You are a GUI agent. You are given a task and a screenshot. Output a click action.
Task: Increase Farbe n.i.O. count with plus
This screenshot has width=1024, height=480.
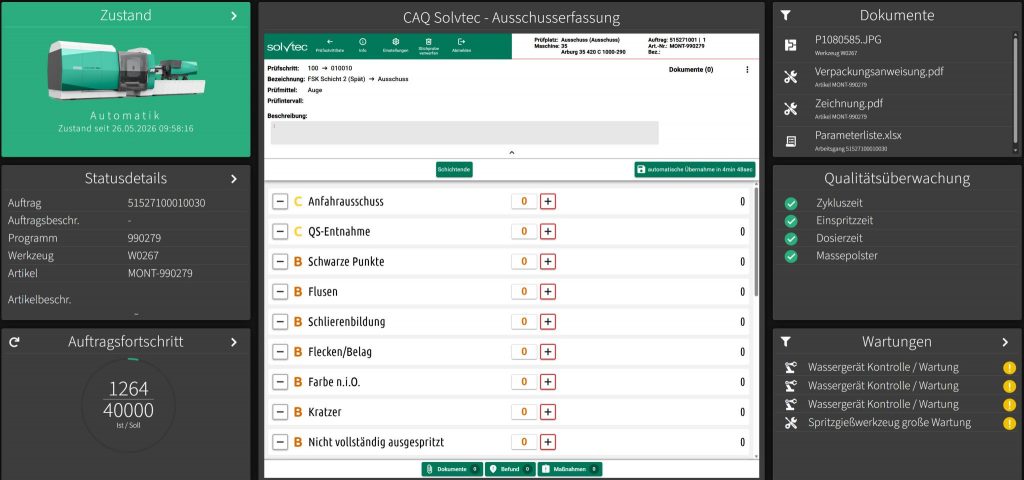[548, 382]
